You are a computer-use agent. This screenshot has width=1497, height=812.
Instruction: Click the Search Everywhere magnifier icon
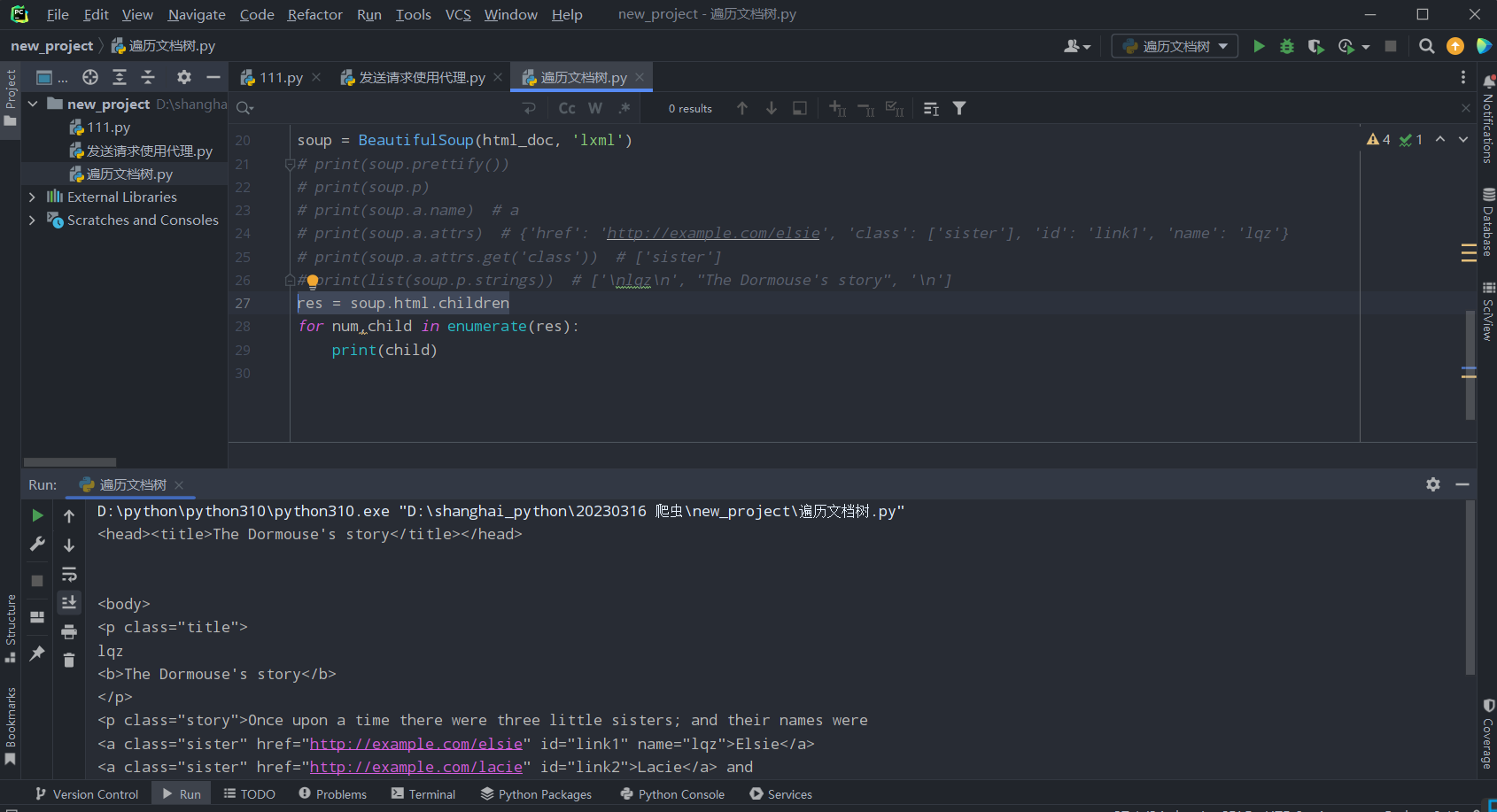click(1426, 46)
